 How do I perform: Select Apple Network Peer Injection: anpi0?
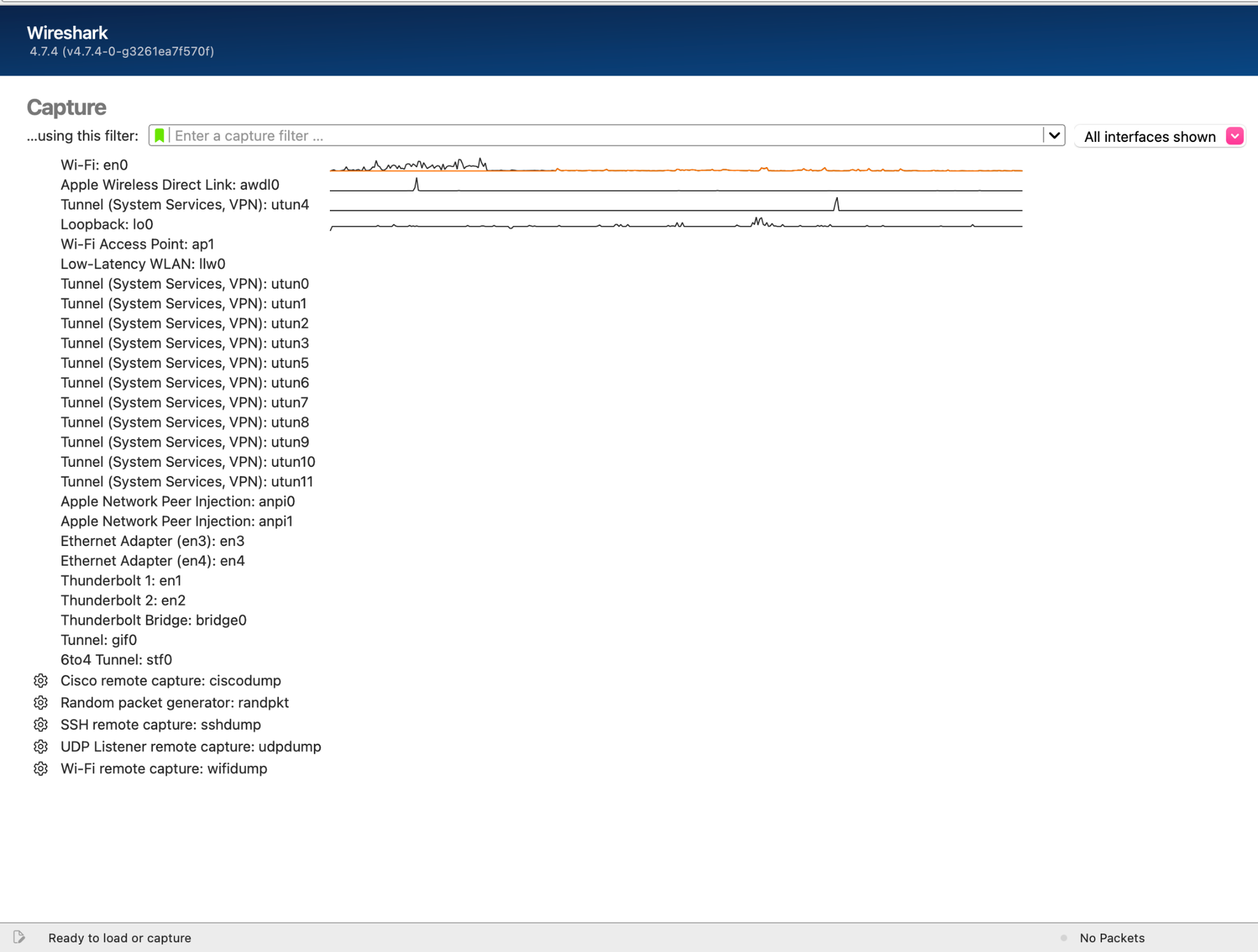pyautogui.click(x=178, y=502)
